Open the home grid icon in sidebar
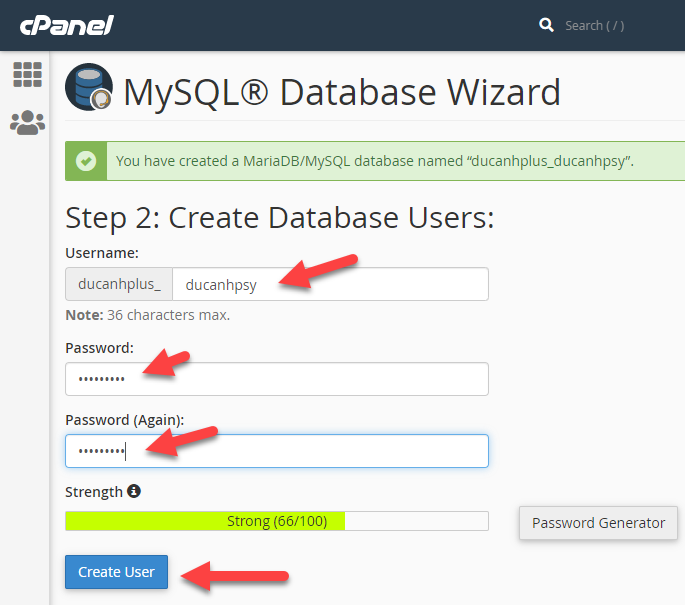Viewport: 685px width, 605px height. 28,74
